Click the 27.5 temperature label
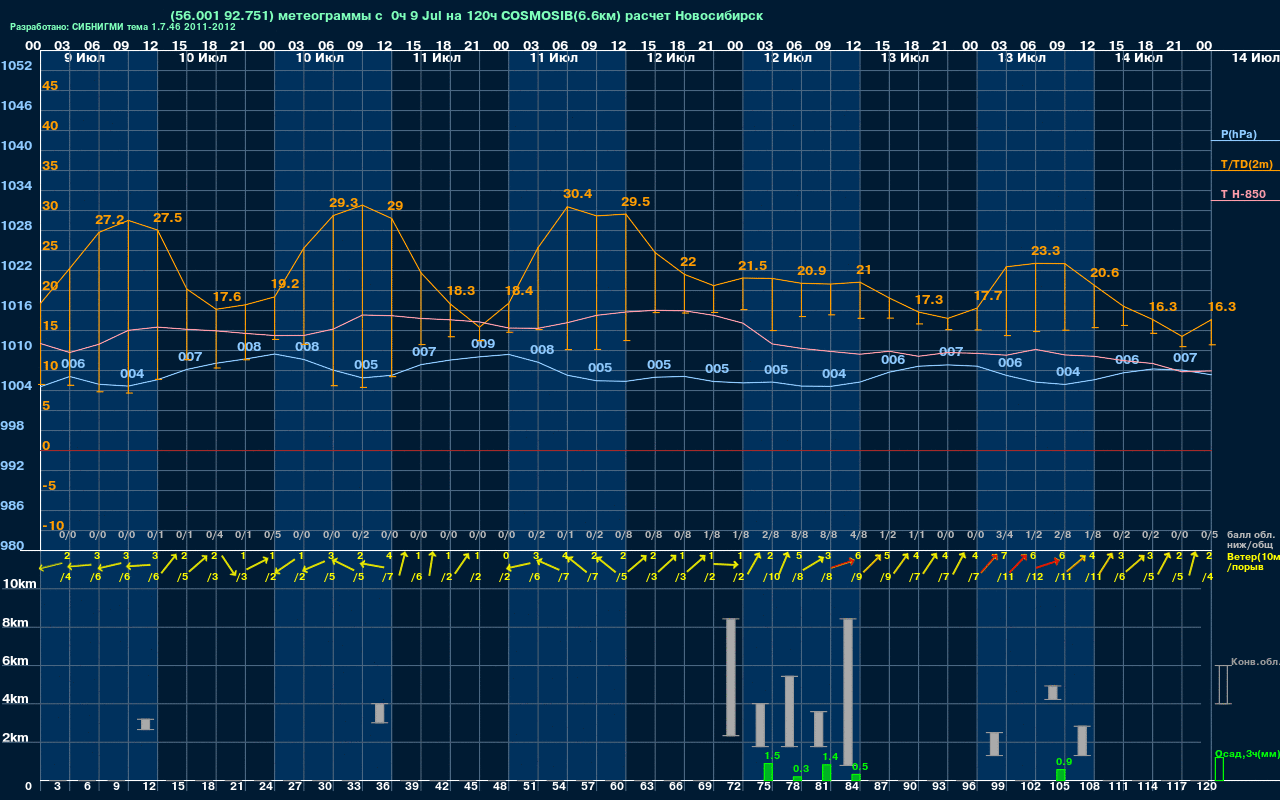Screen dimensions: 1280x800 point(167,218)
